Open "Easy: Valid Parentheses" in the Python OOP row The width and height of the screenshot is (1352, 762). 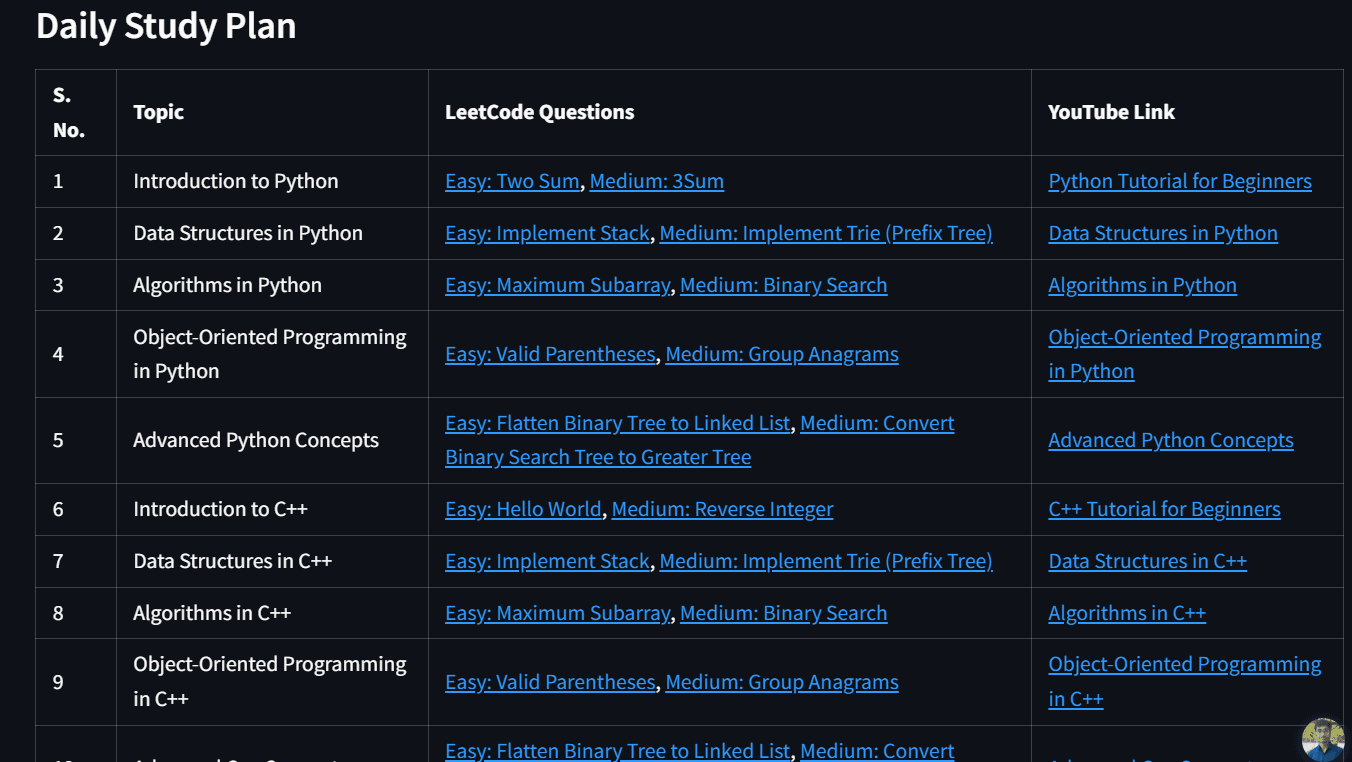pyautogui.click(x=550, y=354)
